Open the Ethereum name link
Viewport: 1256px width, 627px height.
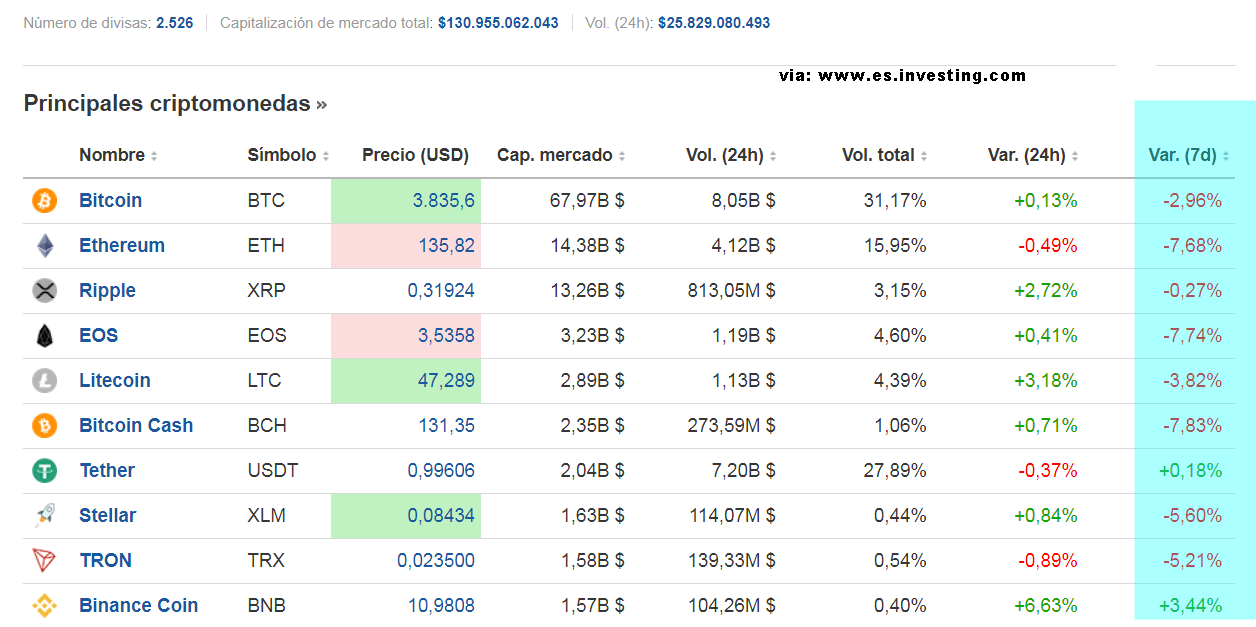(x=122, y=246)
